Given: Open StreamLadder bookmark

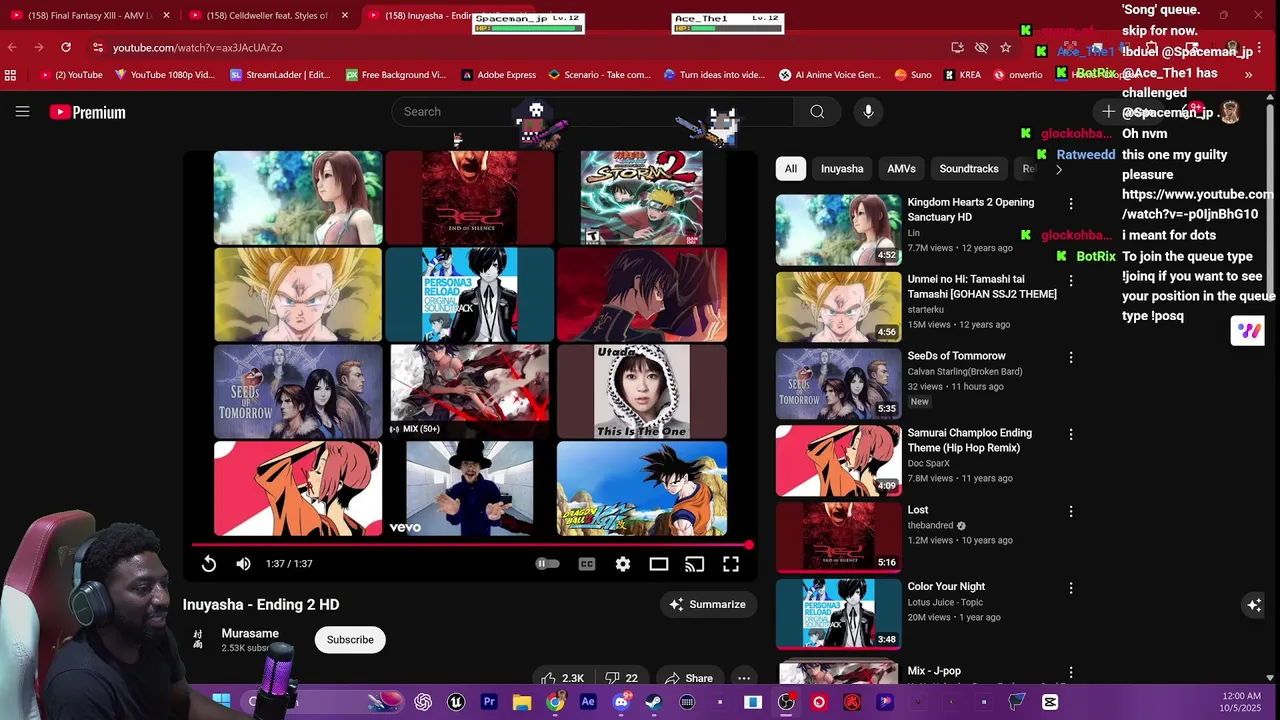Looking at the screenshot, I should (280, 75).
